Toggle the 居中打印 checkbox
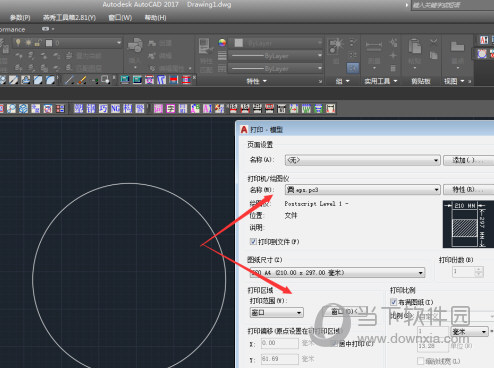The height and width of the screenshot is (368, 494). point(334,344)
